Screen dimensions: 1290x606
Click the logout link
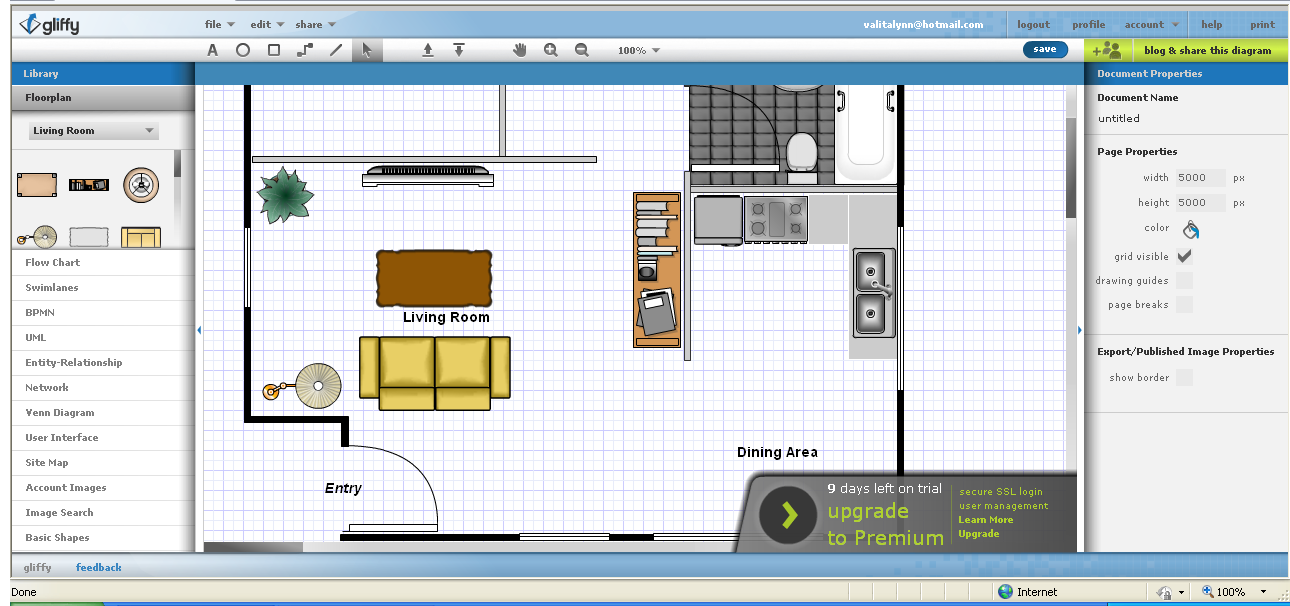click(x=1033, y=24)
